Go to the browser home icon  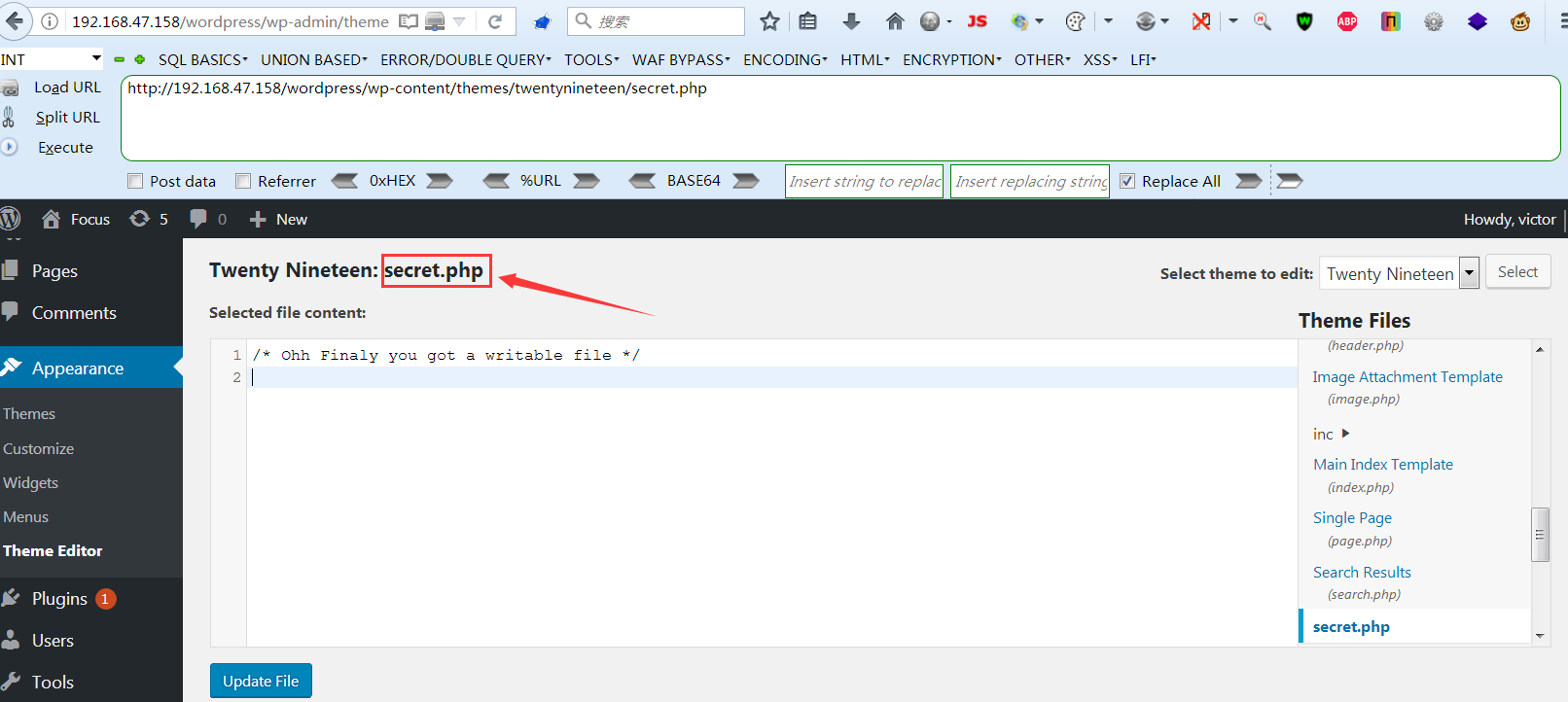click(895, 21)
